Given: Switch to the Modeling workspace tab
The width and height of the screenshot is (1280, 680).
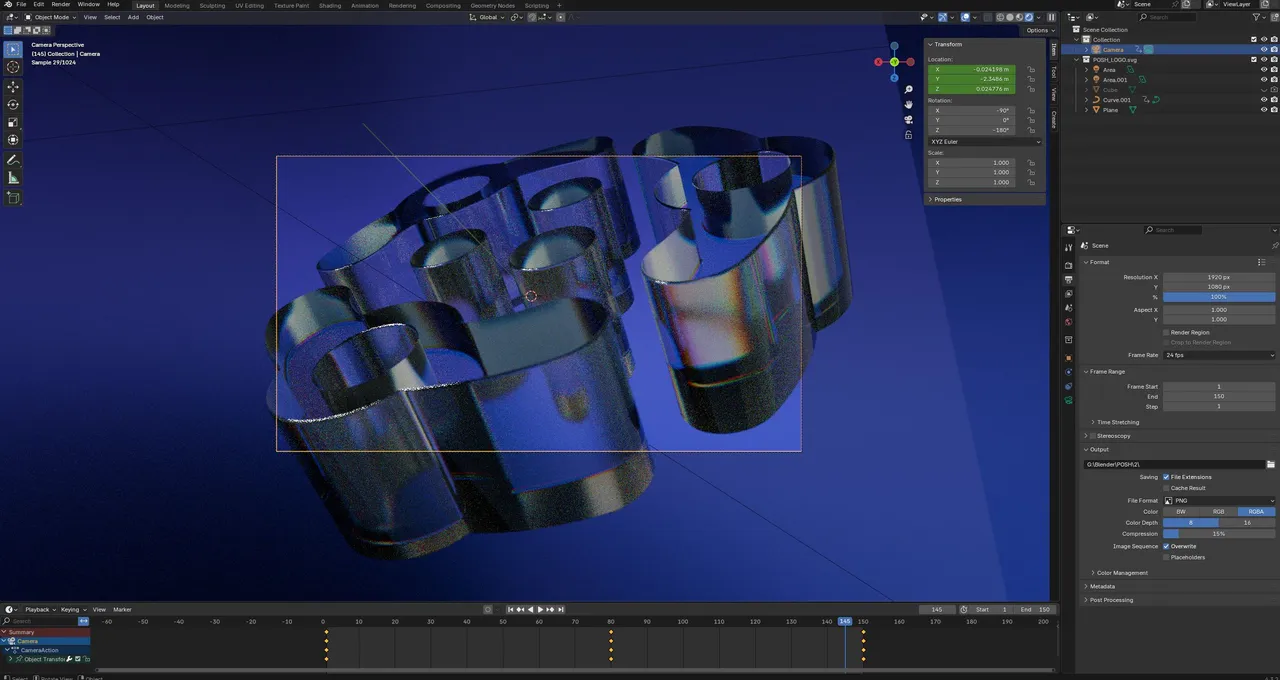Looking at the screenshot, I should pos(177,5).
